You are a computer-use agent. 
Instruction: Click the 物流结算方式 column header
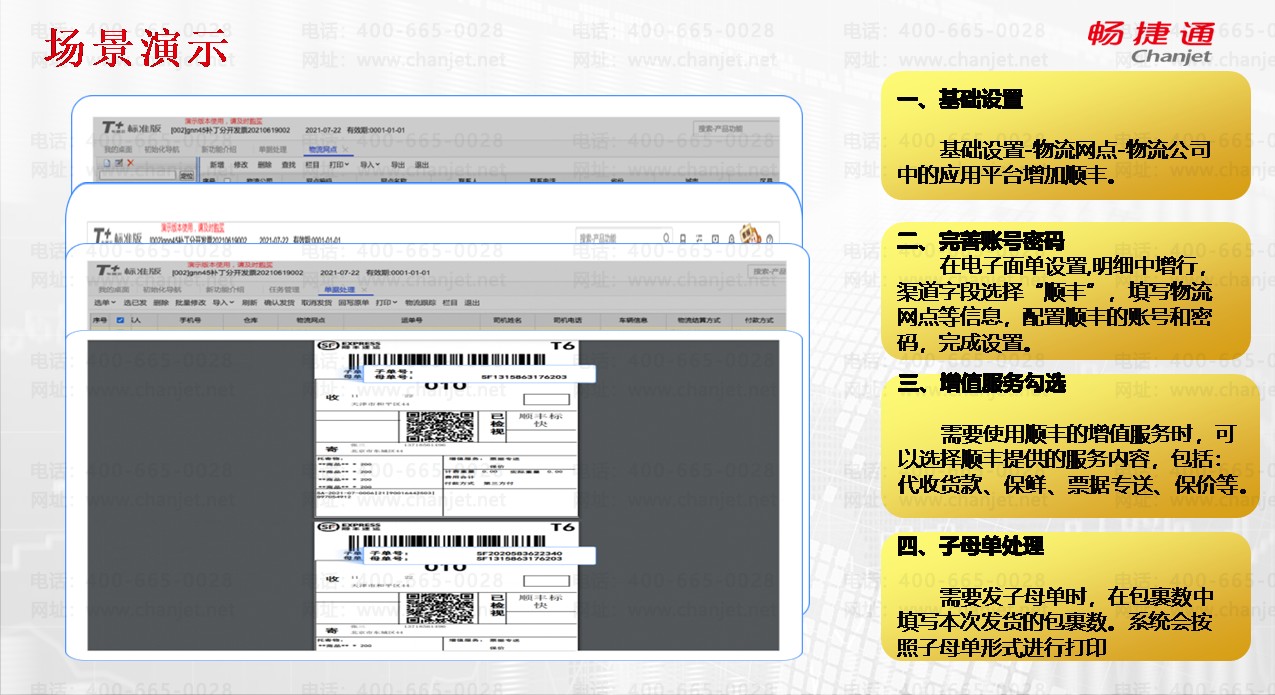[699, 320]
